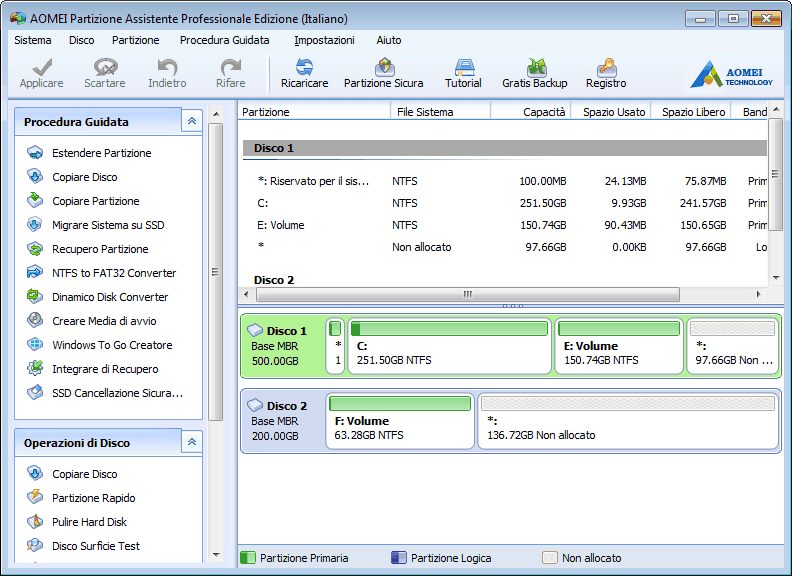Collapse the Procedura Guidata panel
The width and height of the screenshot is (792, 576).
coord(192,121)
